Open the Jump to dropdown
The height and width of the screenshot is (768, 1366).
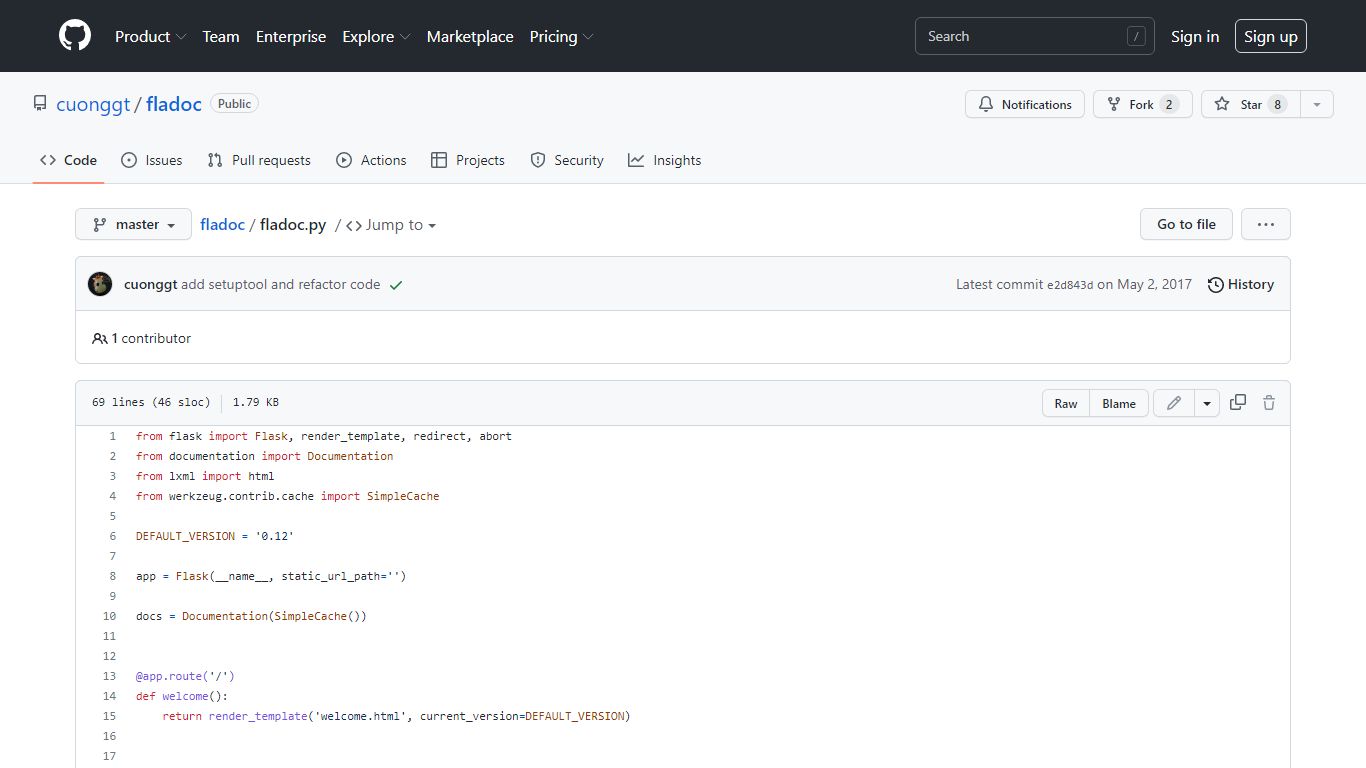click(391, 225)
